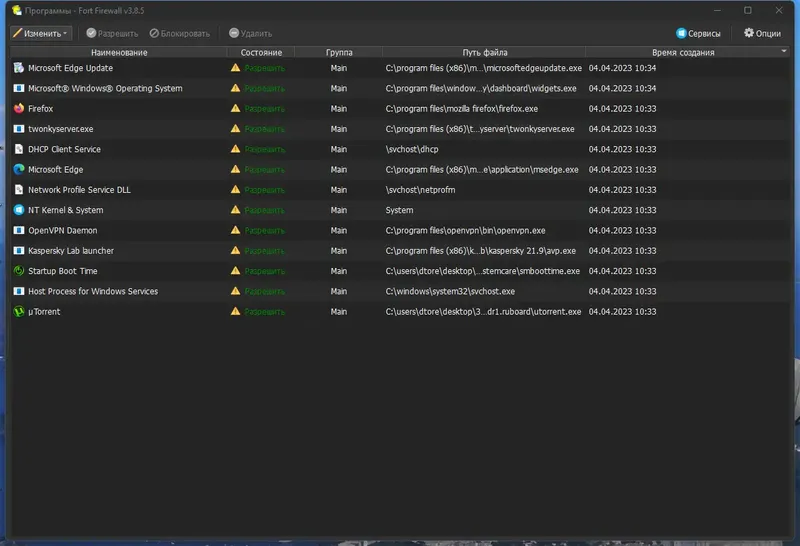Click the Fort Firewall title bar icon
This screenshot has height=546, width=800.
tap(17, 10)
